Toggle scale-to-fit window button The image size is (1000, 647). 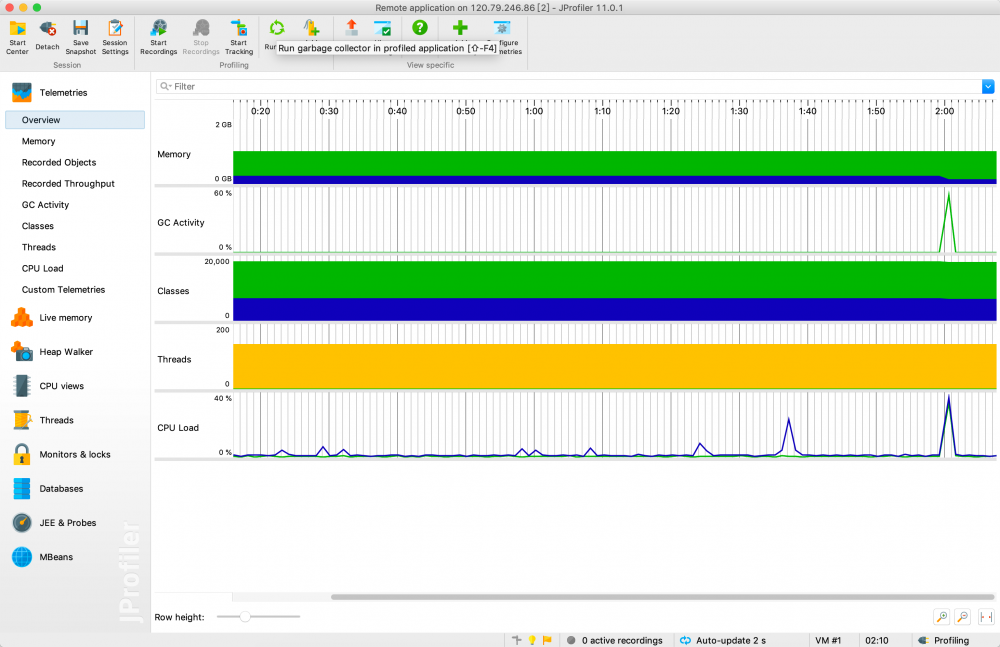click(986, 617)
